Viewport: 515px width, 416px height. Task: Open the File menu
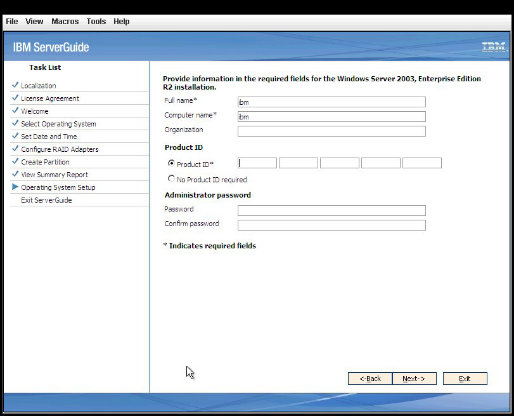(x=12, y=21)
